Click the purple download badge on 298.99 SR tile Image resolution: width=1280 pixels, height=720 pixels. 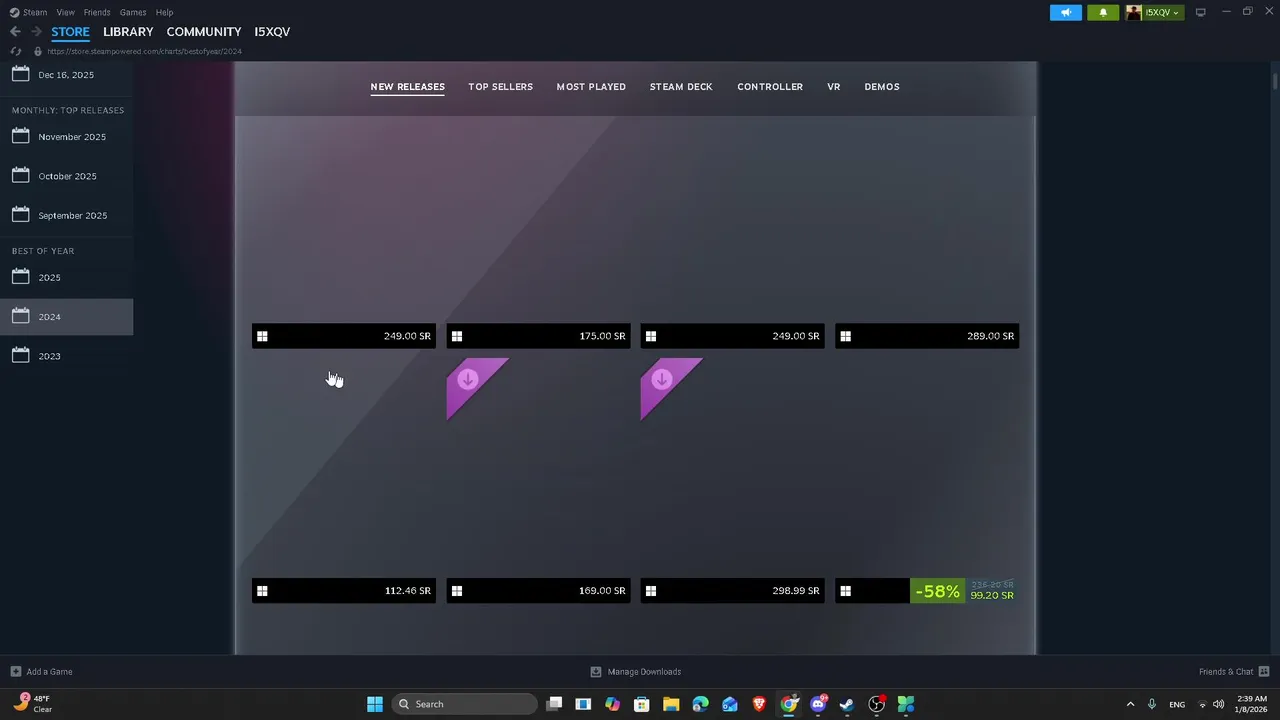click(662, 380)
